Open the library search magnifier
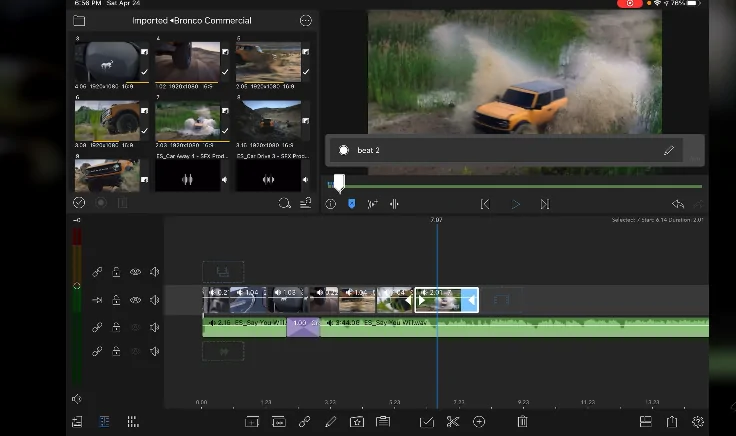This screenshot has width=736, height=436. coord(284,203)
